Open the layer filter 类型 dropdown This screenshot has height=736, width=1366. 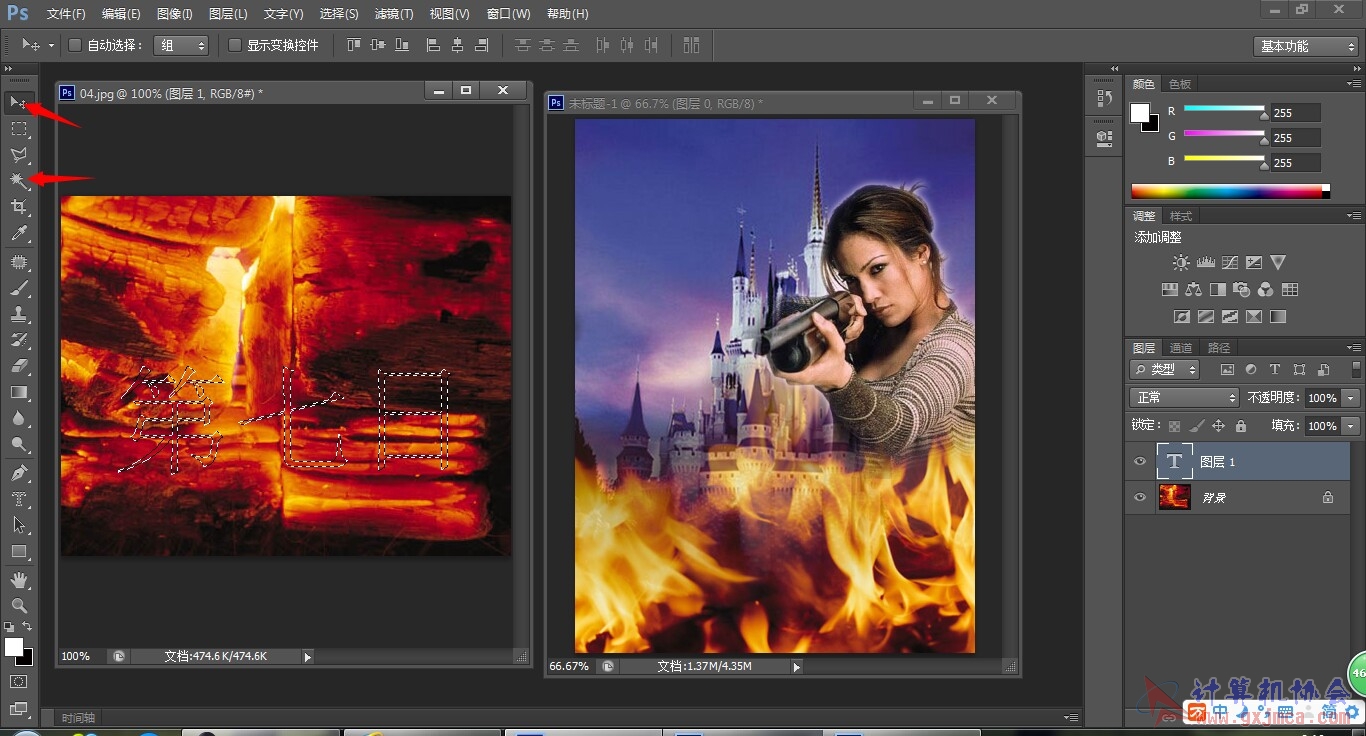[1165, 369]
